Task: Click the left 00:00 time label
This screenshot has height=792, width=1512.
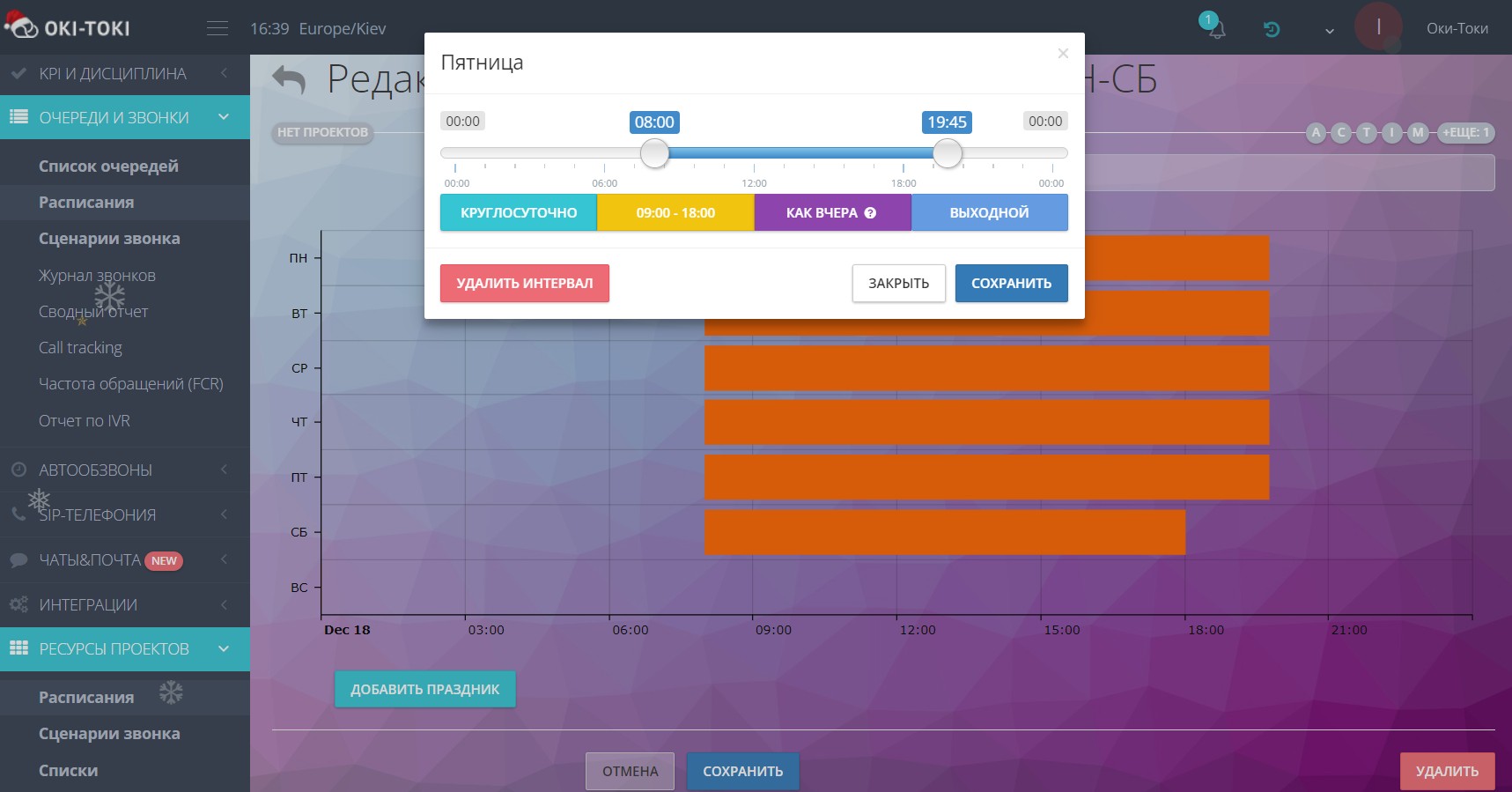Action: pyautogui.click(x=462, y=121)
